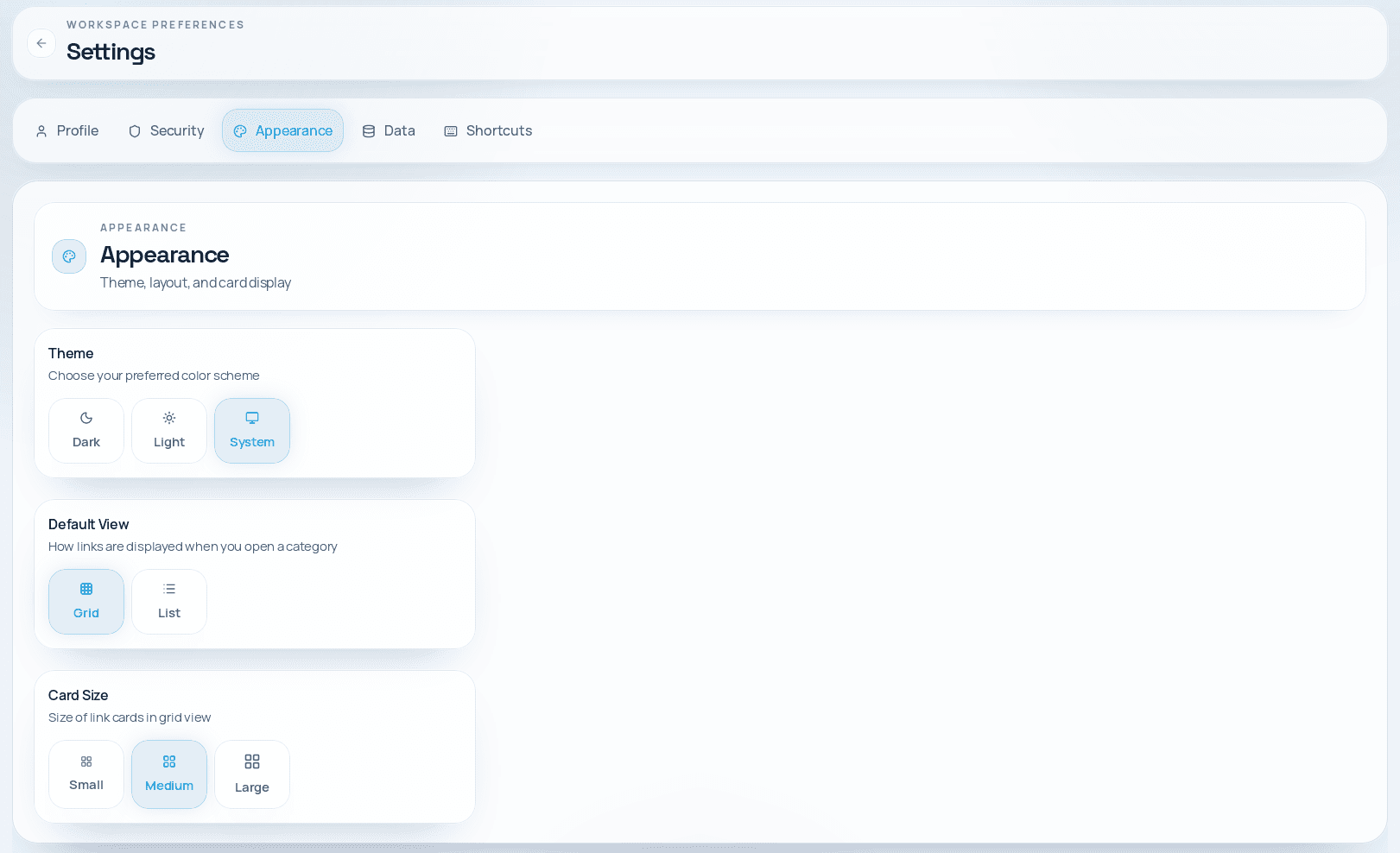This screenshot has width=1400, height=853.
Task: Click the monitor icon on the System theme option
Action: (x=251, y=417)
